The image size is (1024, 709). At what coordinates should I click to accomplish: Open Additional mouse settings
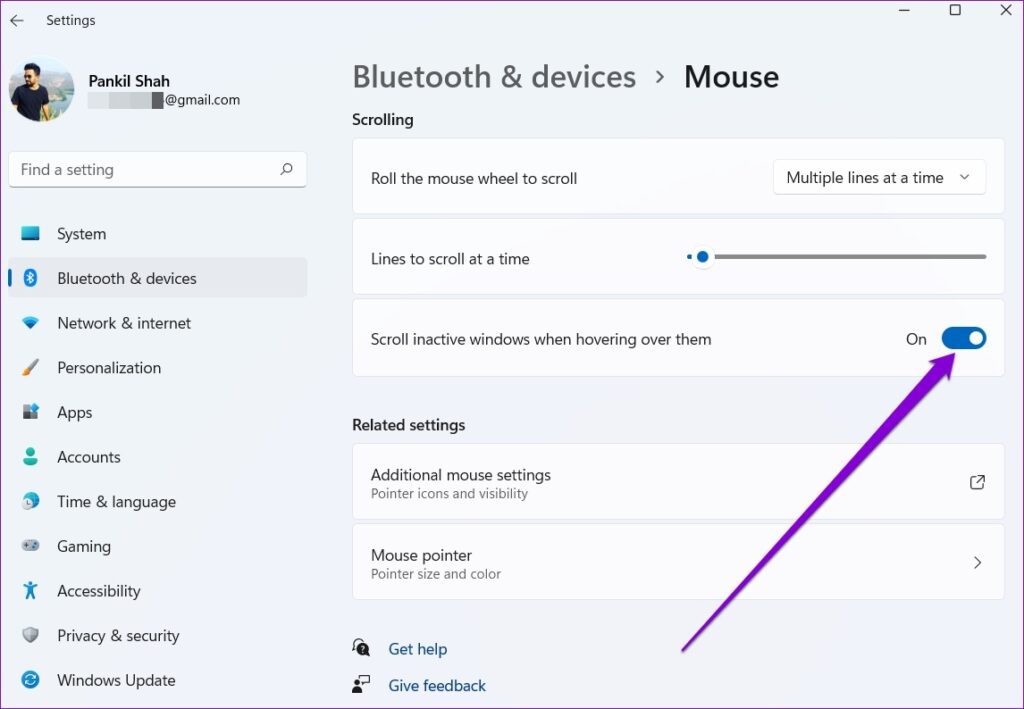coord(678,482)
